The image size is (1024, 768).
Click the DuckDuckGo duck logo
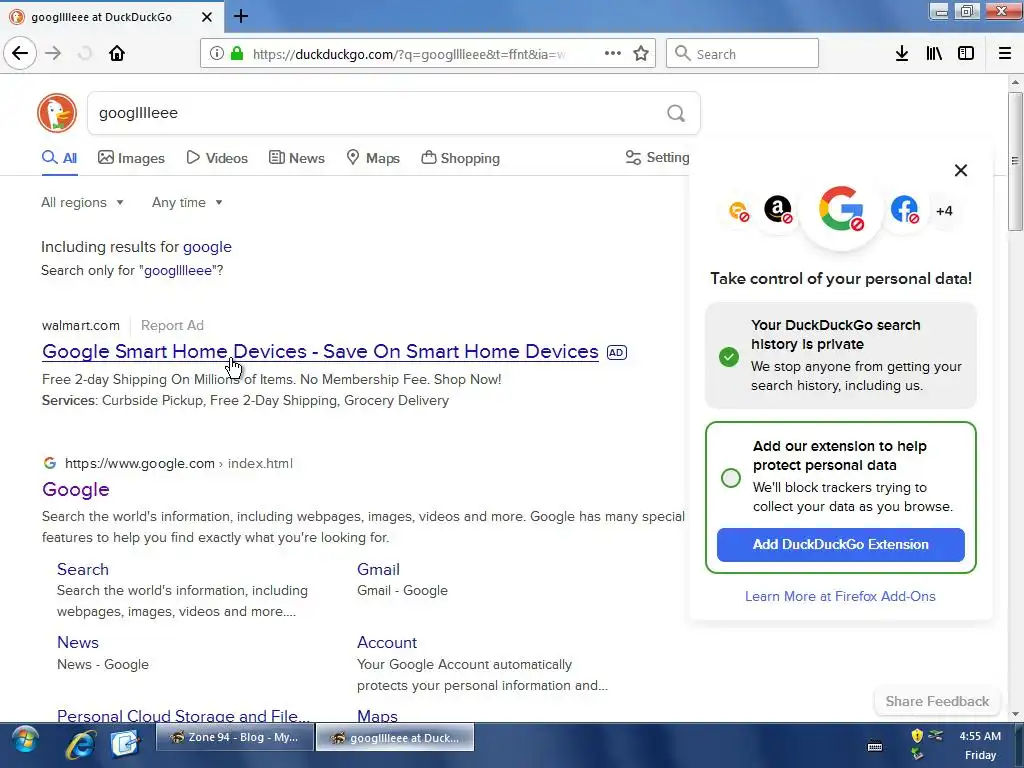[x=57, y=113]
